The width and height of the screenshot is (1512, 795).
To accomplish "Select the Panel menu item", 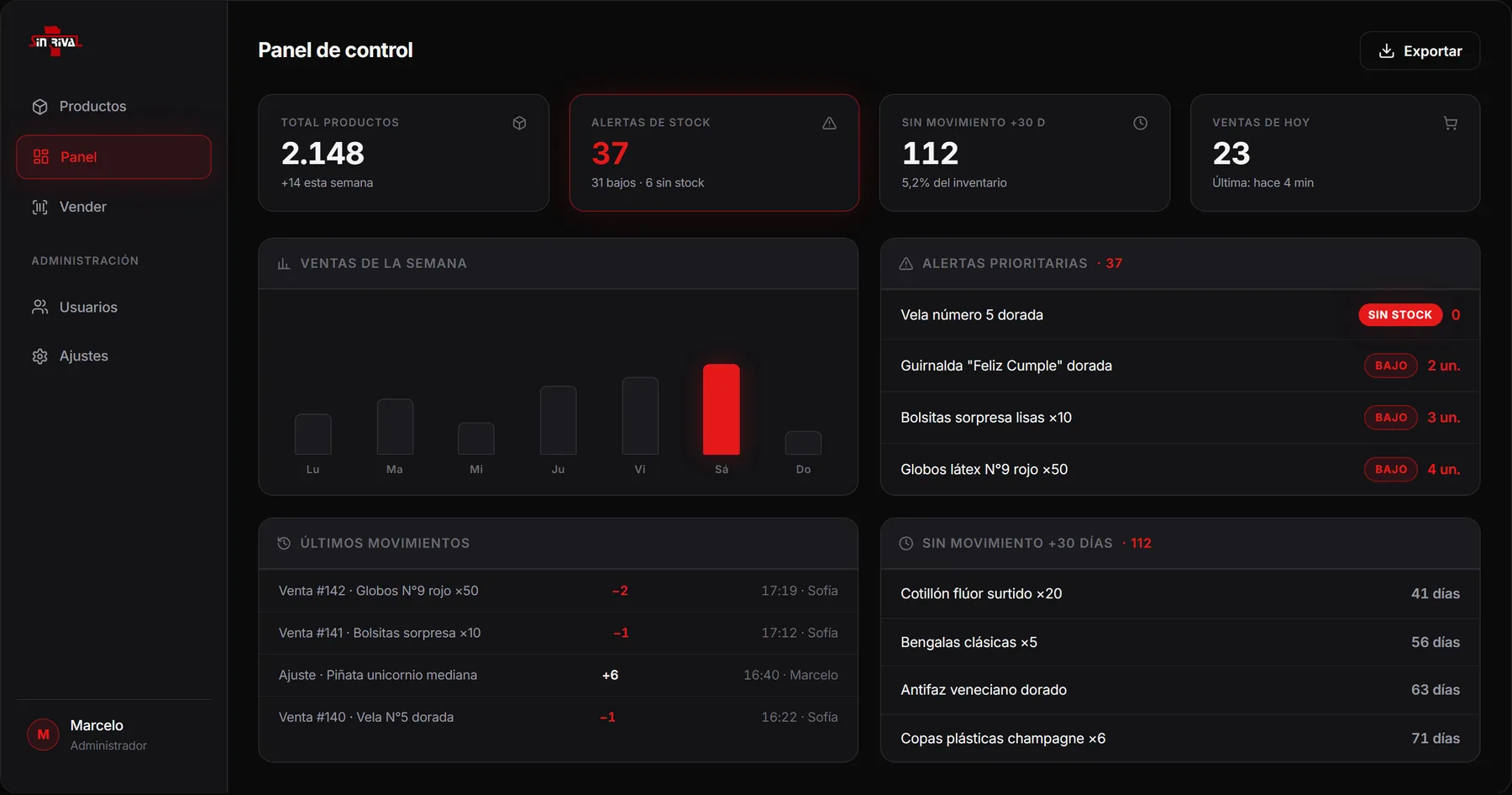I will (113, 157).
